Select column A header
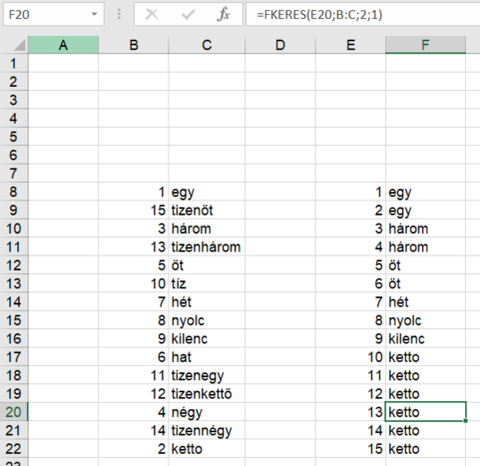480x466 pixels. click(x=63, y=45)
